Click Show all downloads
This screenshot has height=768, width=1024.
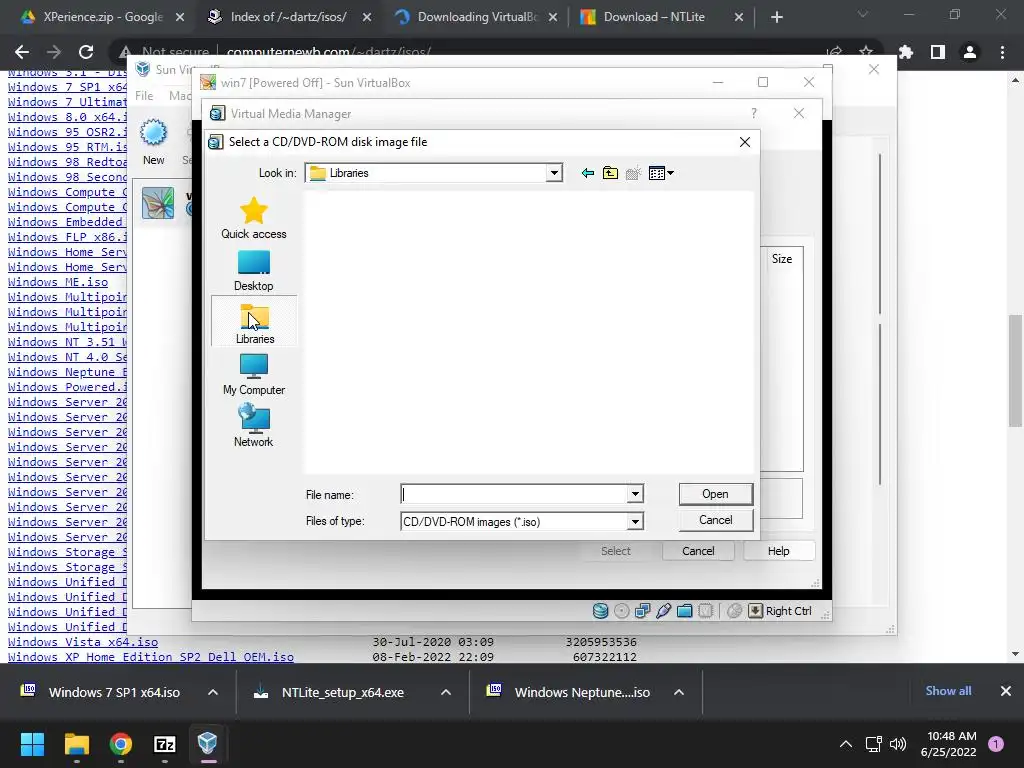[x=948, y=691]
